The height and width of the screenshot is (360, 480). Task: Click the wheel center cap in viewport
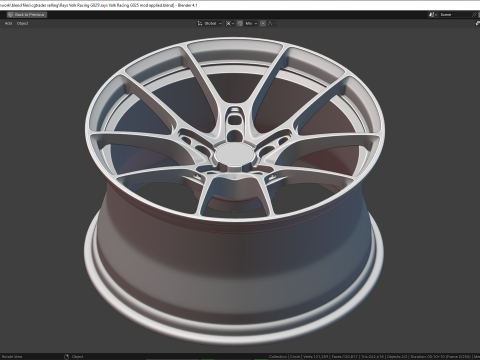[x=234, y=155]
